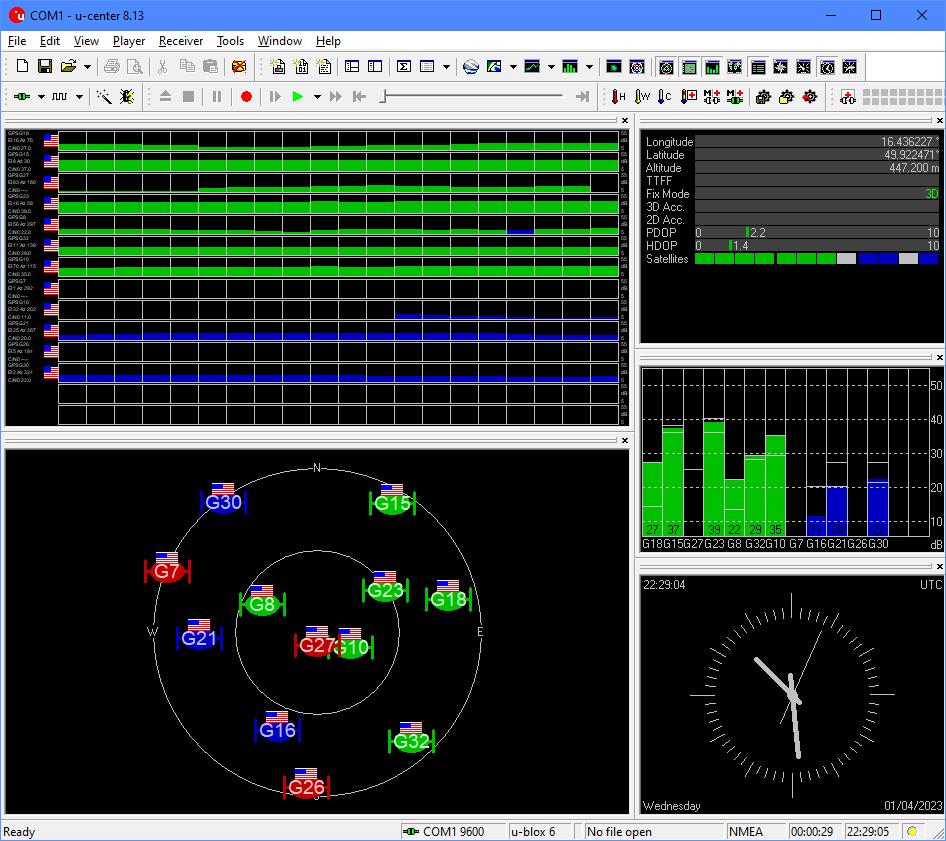The image size is (946, 841).
Task: Click the Hotstart icon marked H
Action: pyautogui.click(x=619, y=97)
